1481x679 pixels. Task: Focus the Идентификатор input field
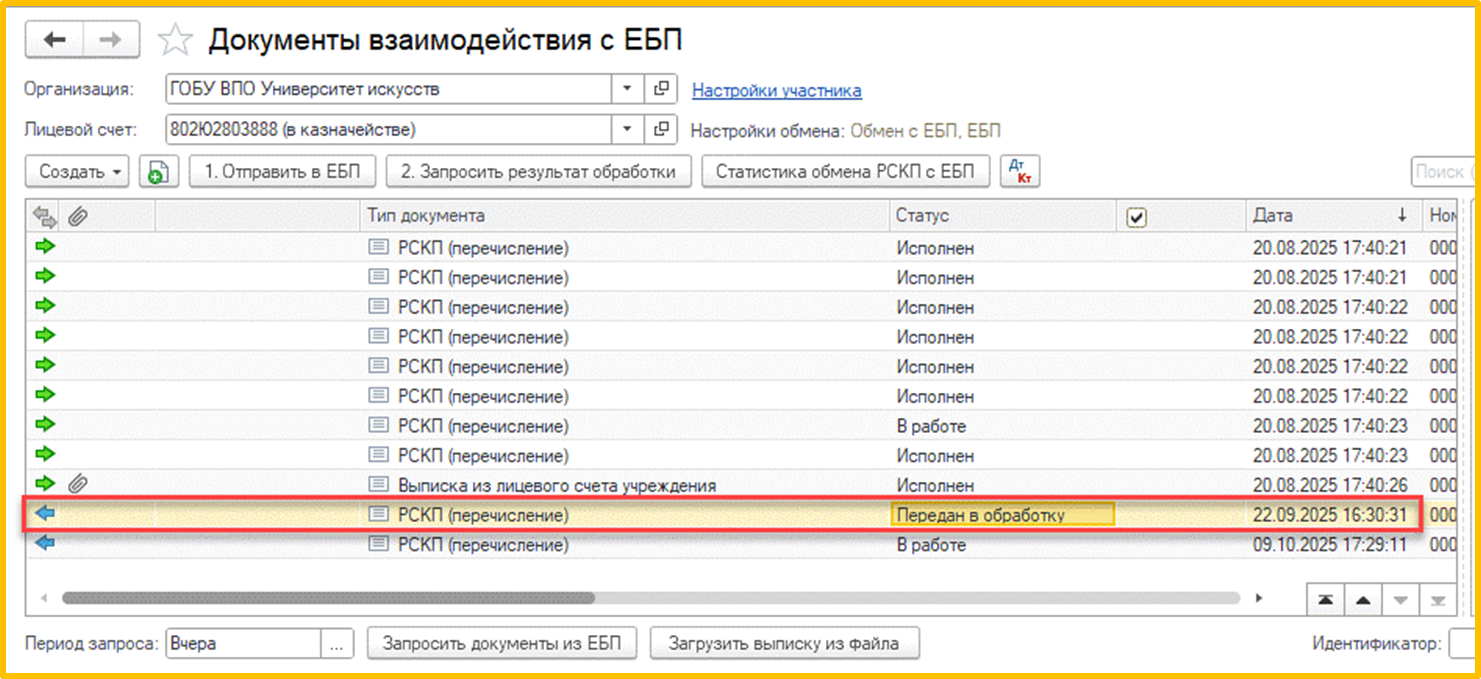pyautogui.click(x=1463, y=644)
